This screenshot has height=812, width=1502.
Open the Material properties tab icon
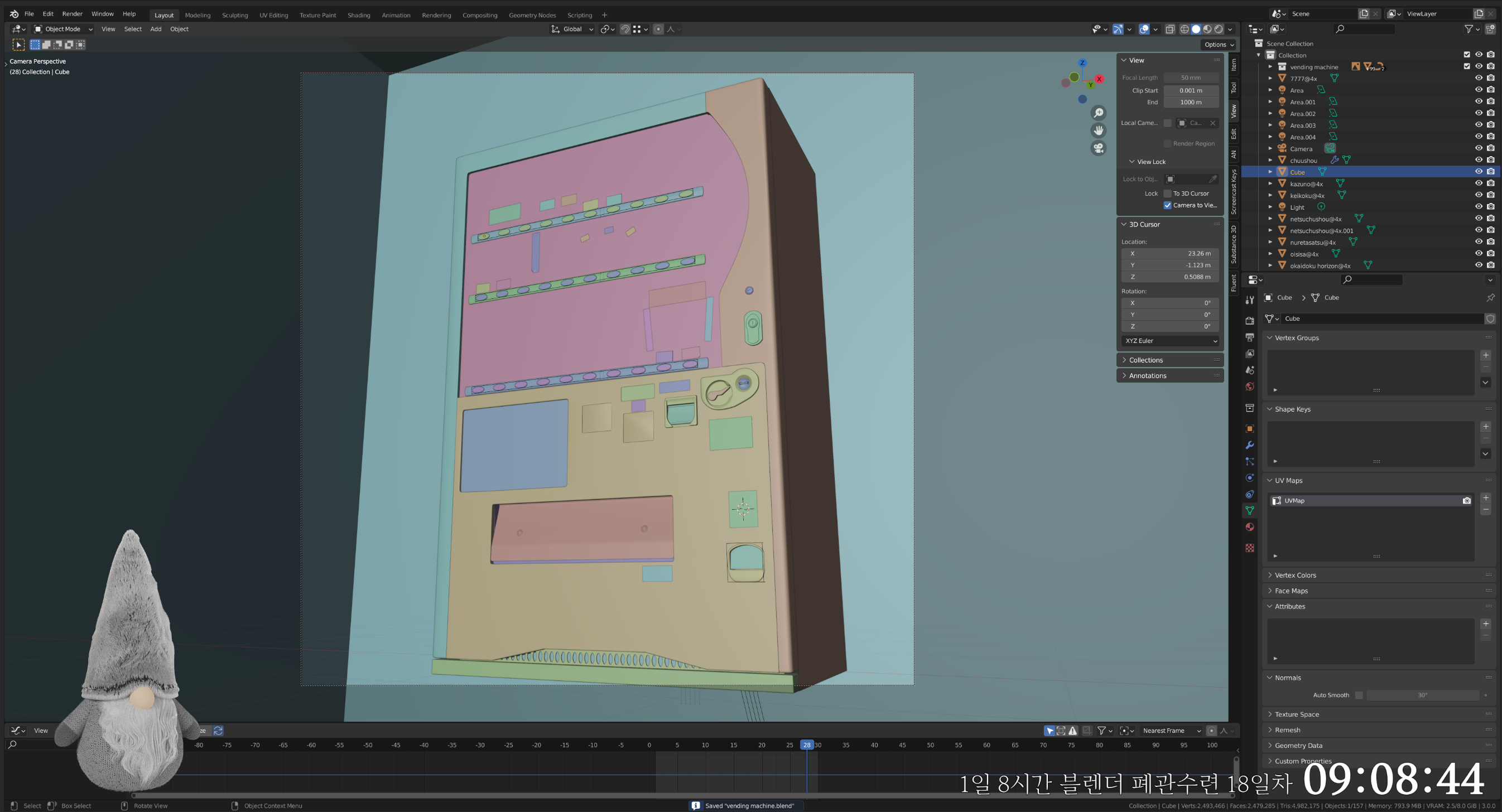(1250, 527)
